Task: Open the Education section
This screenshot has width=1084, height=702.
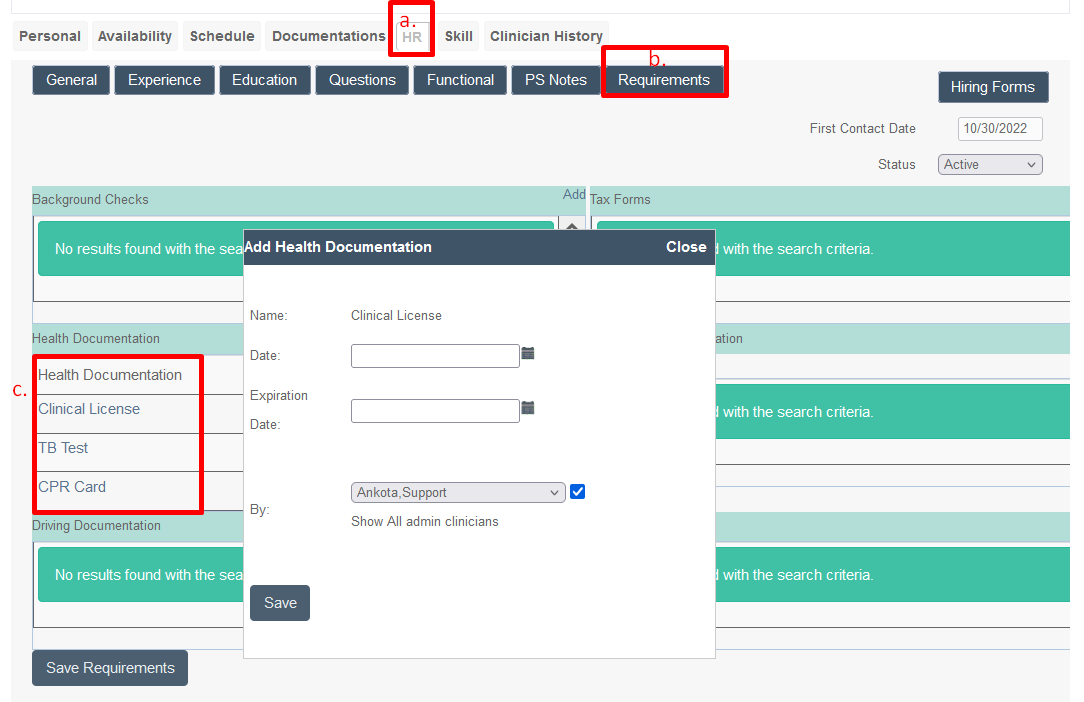Action: [x=265, y=80]
